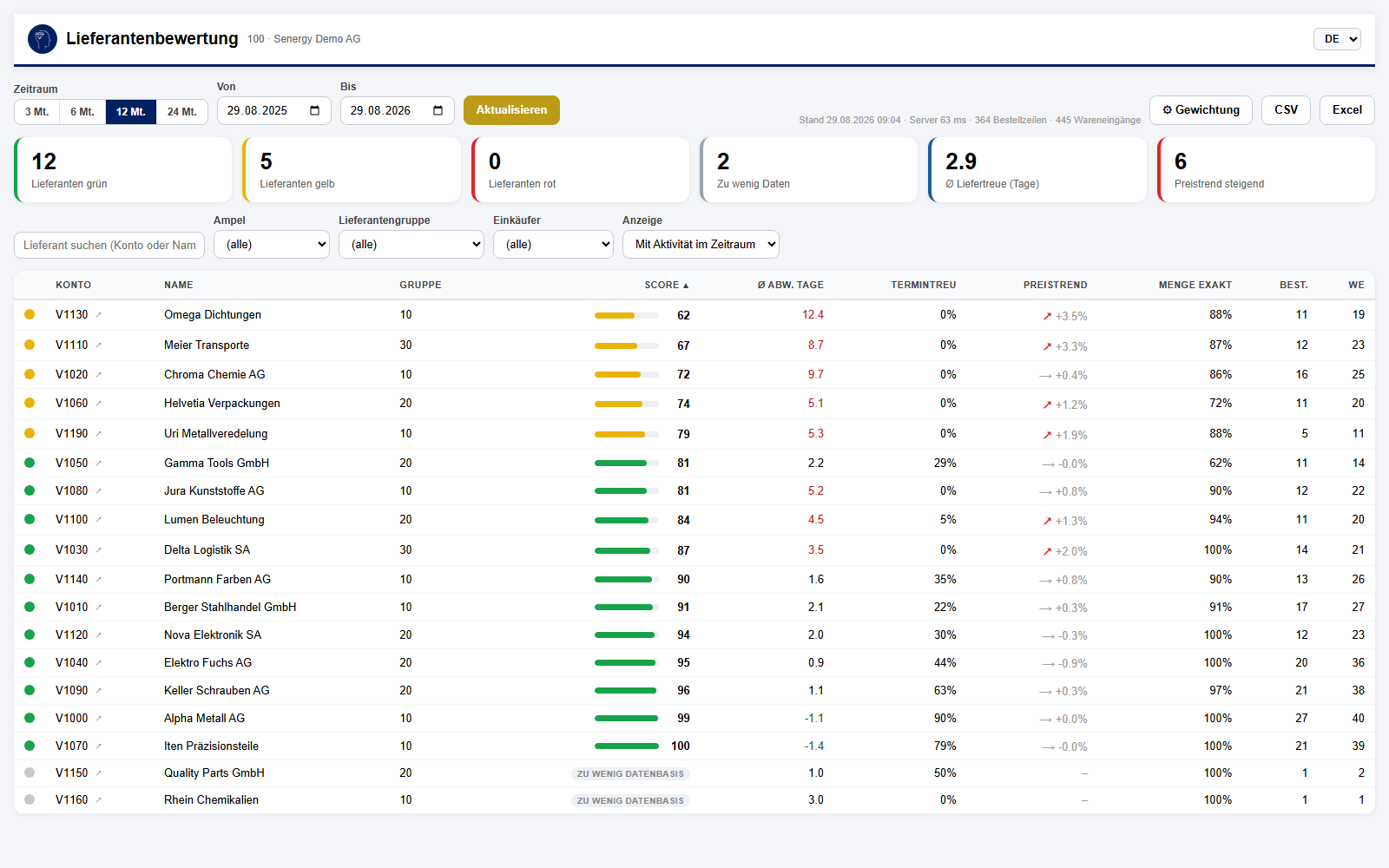This screenshot has height=868, width=1389.
Task: Click the Zu wenig Daten card
Action: click(809, 170)
